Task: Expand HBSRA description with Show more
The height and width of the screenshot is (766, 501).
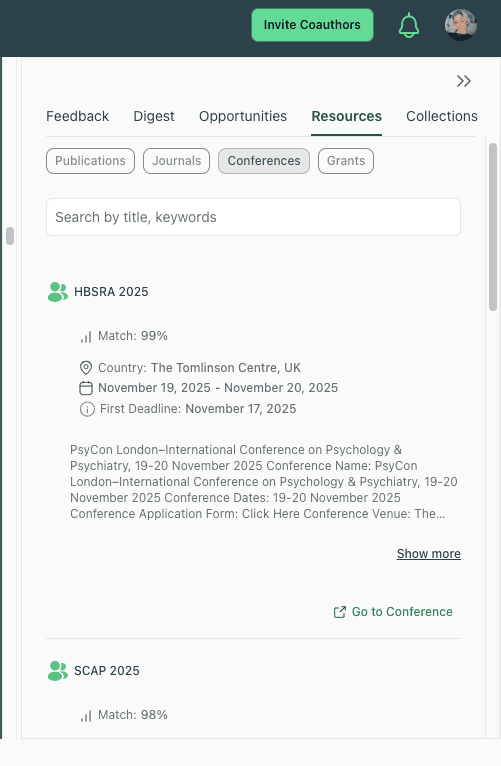Action: click(x=429, y=553)
